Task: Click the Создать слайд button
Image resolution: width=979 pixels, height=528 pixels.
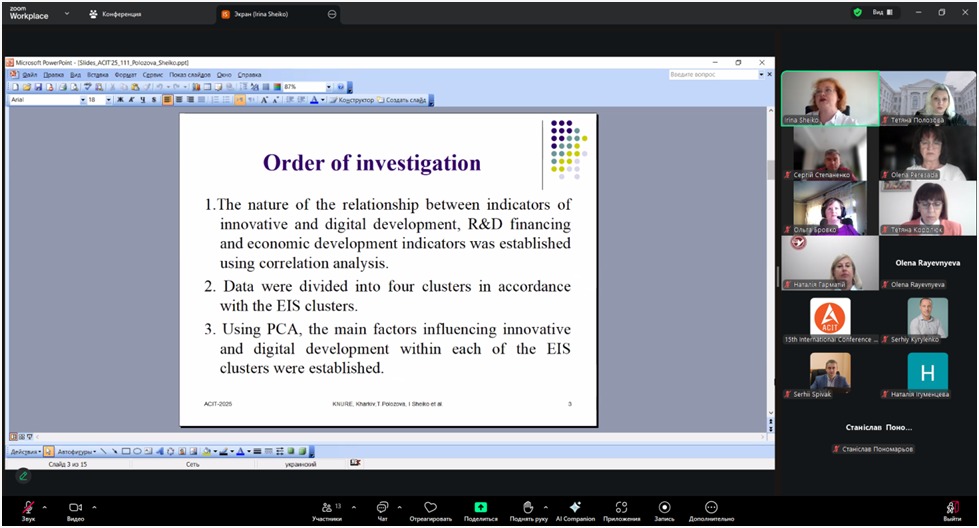Action: point(405,100)
